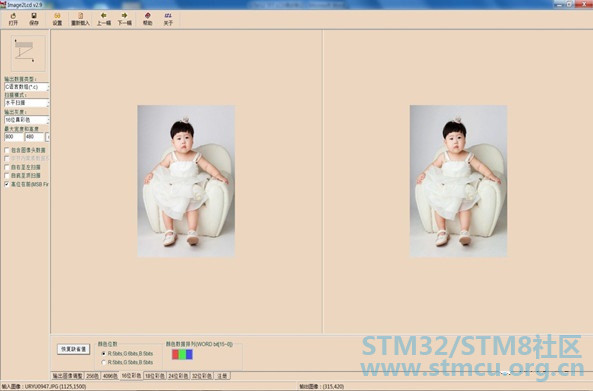
Task: Select the R:5bits G:5bits B:5bits radio option
Action: (104, 362)
